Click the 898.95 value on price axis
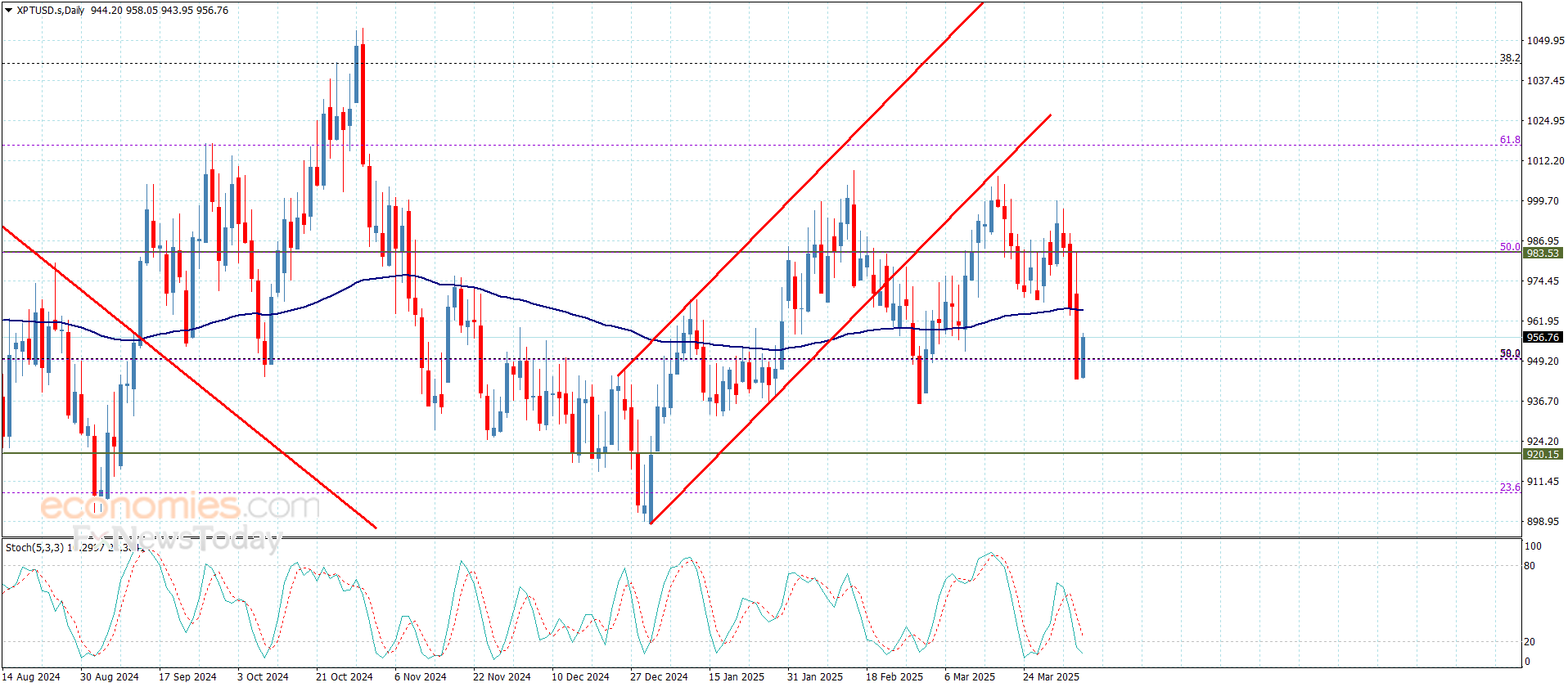 1543,522
